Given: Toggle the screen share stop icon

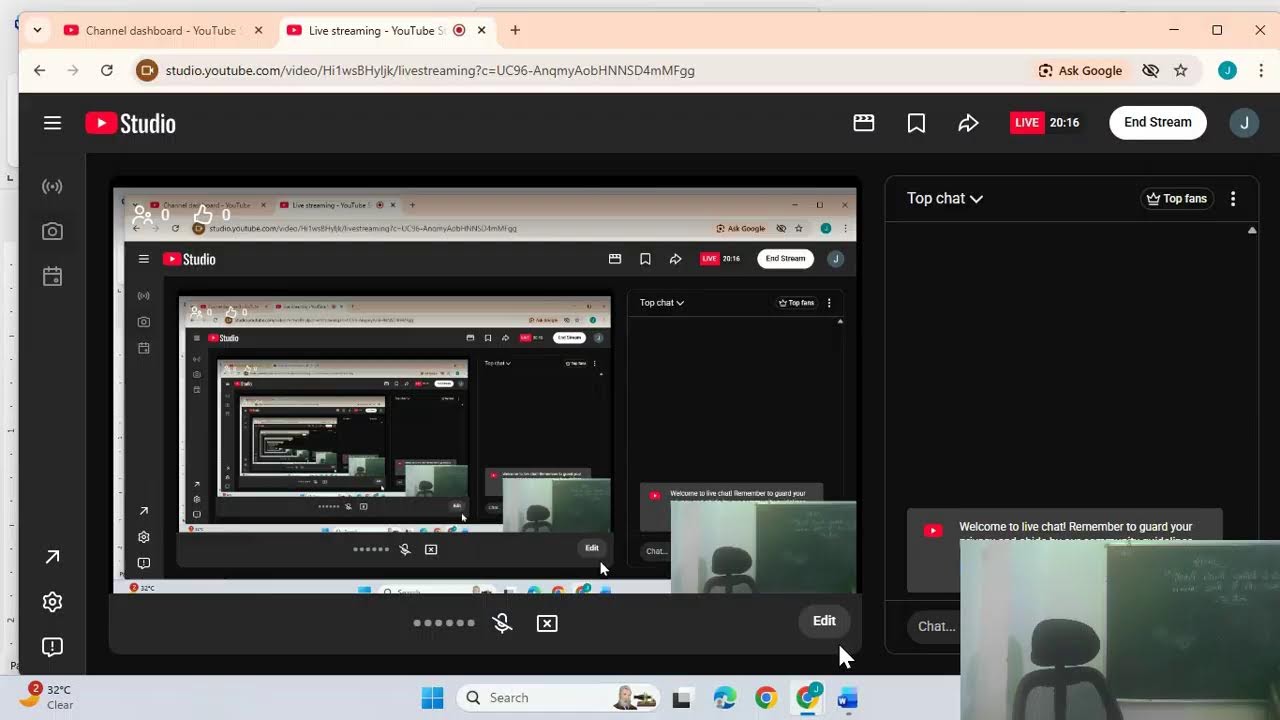Looking at the screenshot, I should [547, 623].
